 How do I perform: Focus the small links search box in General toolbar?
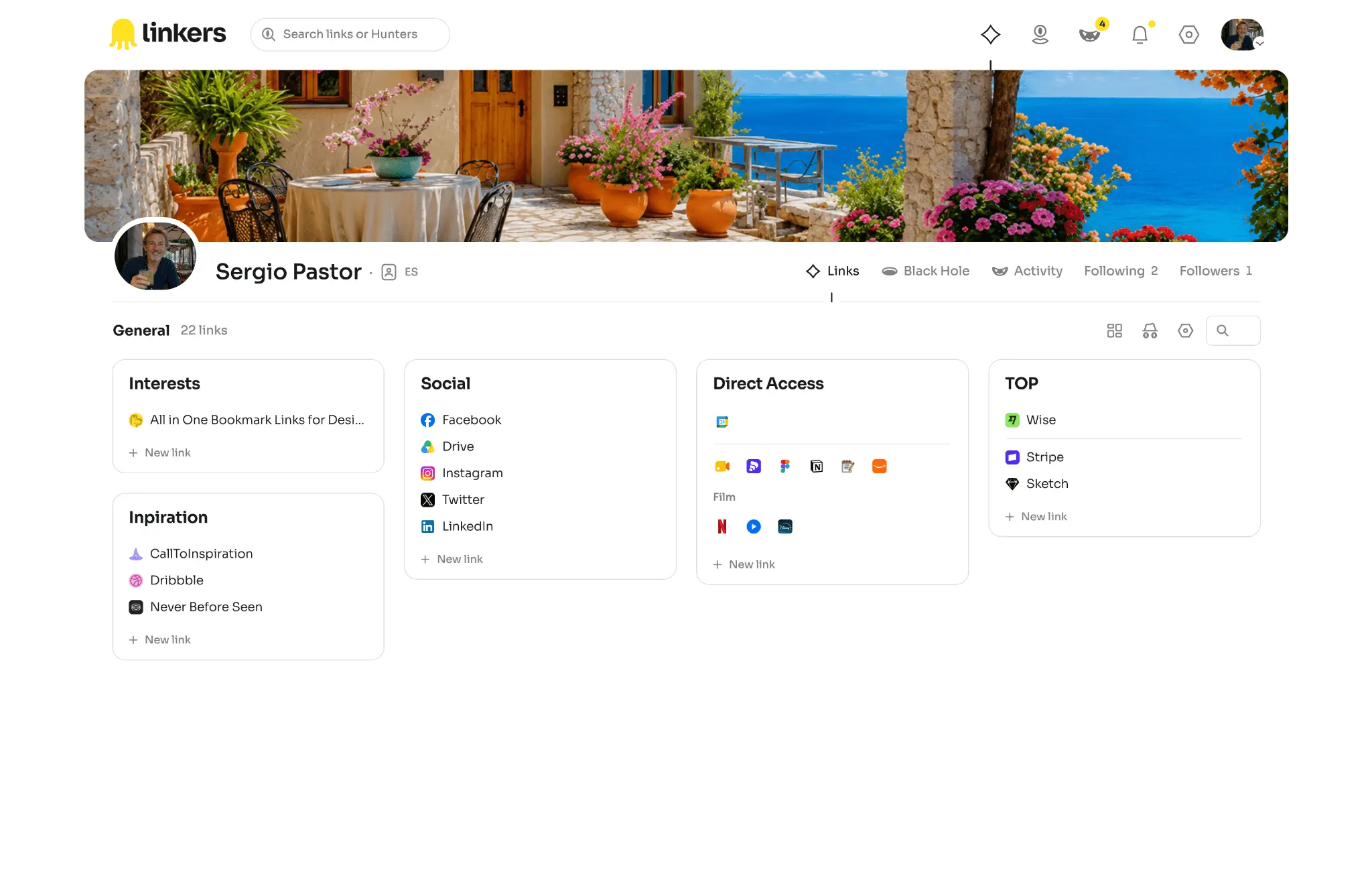click(1233, 330)
